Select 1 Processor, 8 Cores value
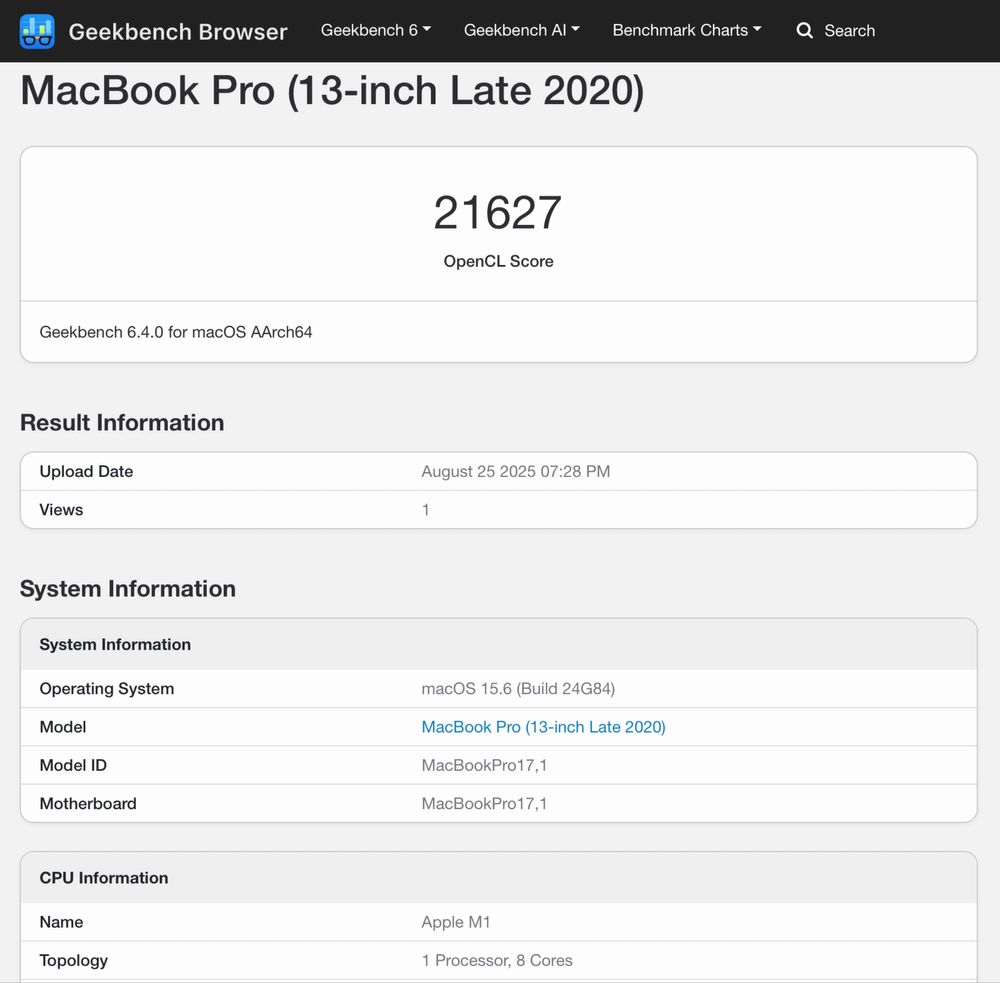Viewport: 1000px width, 983px height. 497,960
